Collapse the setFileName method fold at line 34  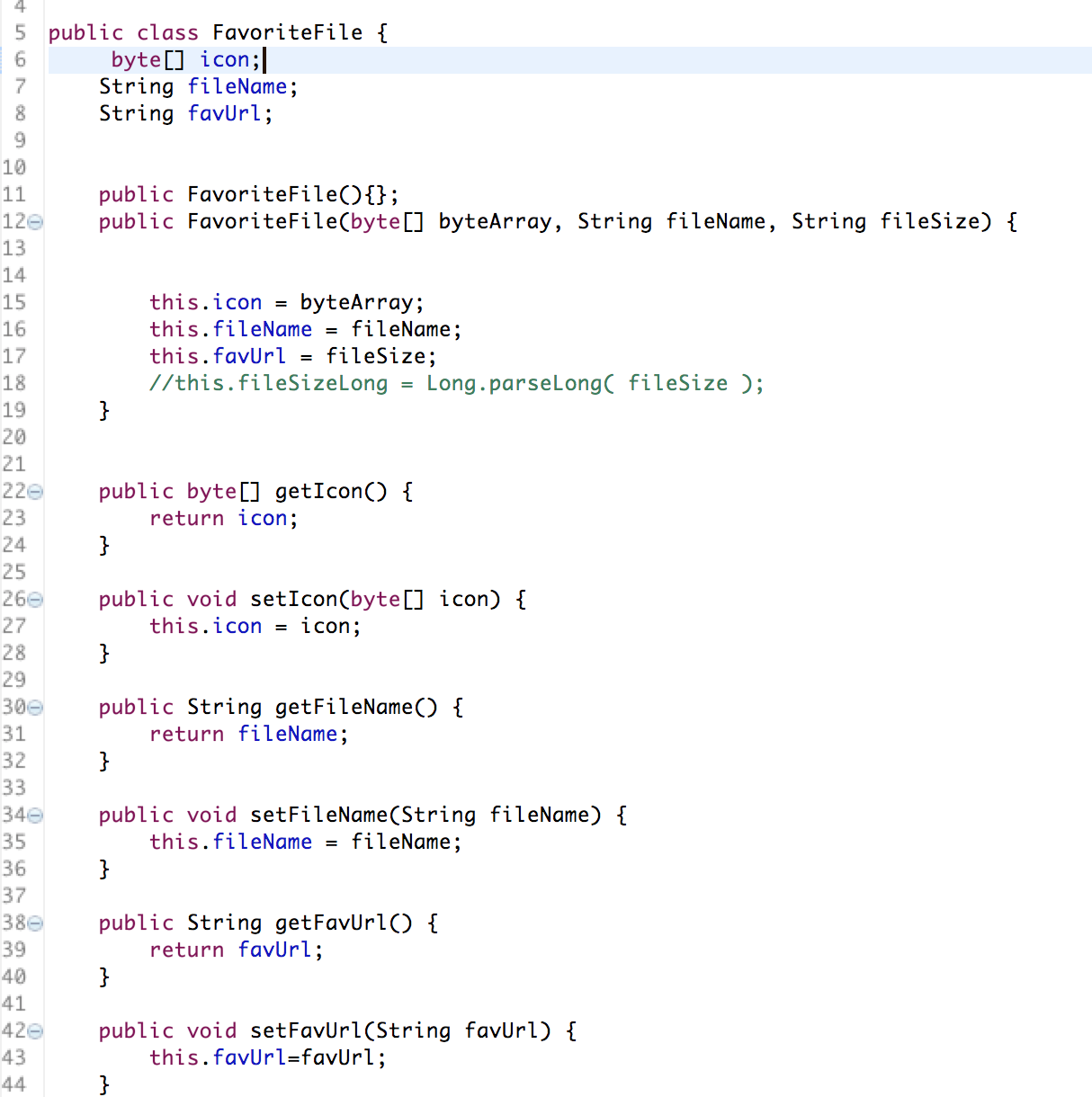coord(35,816)
